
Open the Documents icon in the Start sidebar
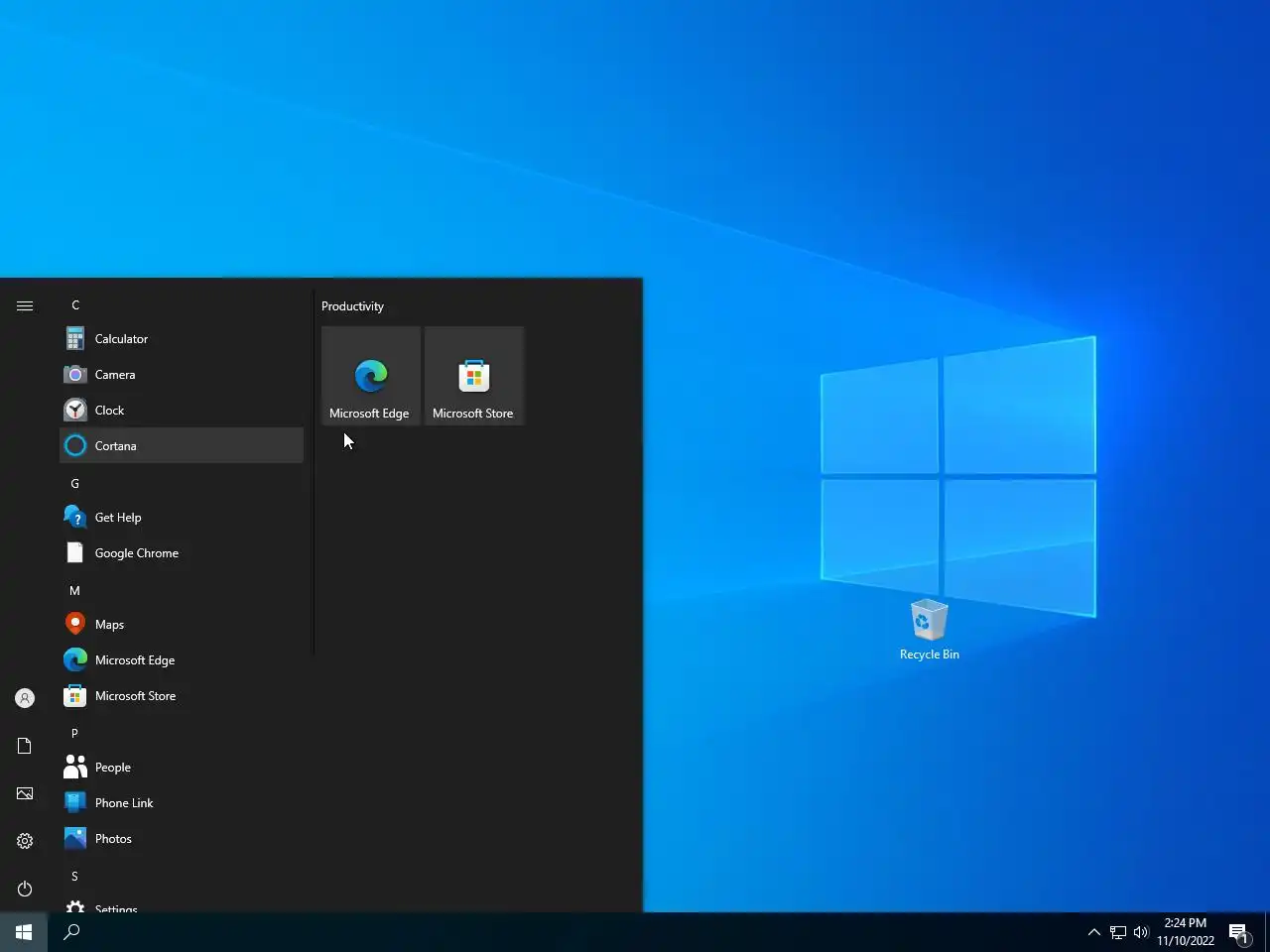(x=25, y=746)
